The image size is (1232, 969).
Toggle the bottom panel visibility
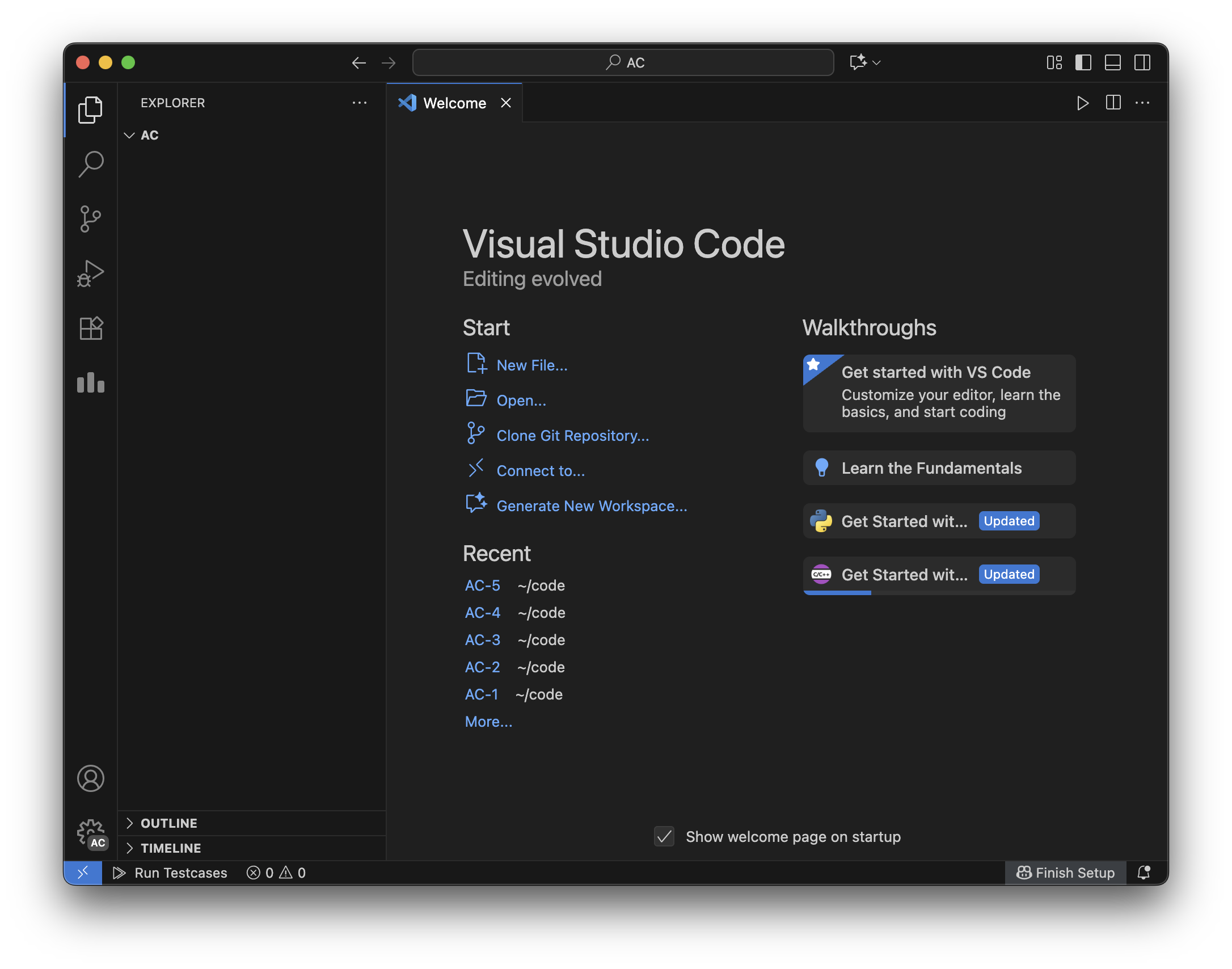(x=1112, y=62)
